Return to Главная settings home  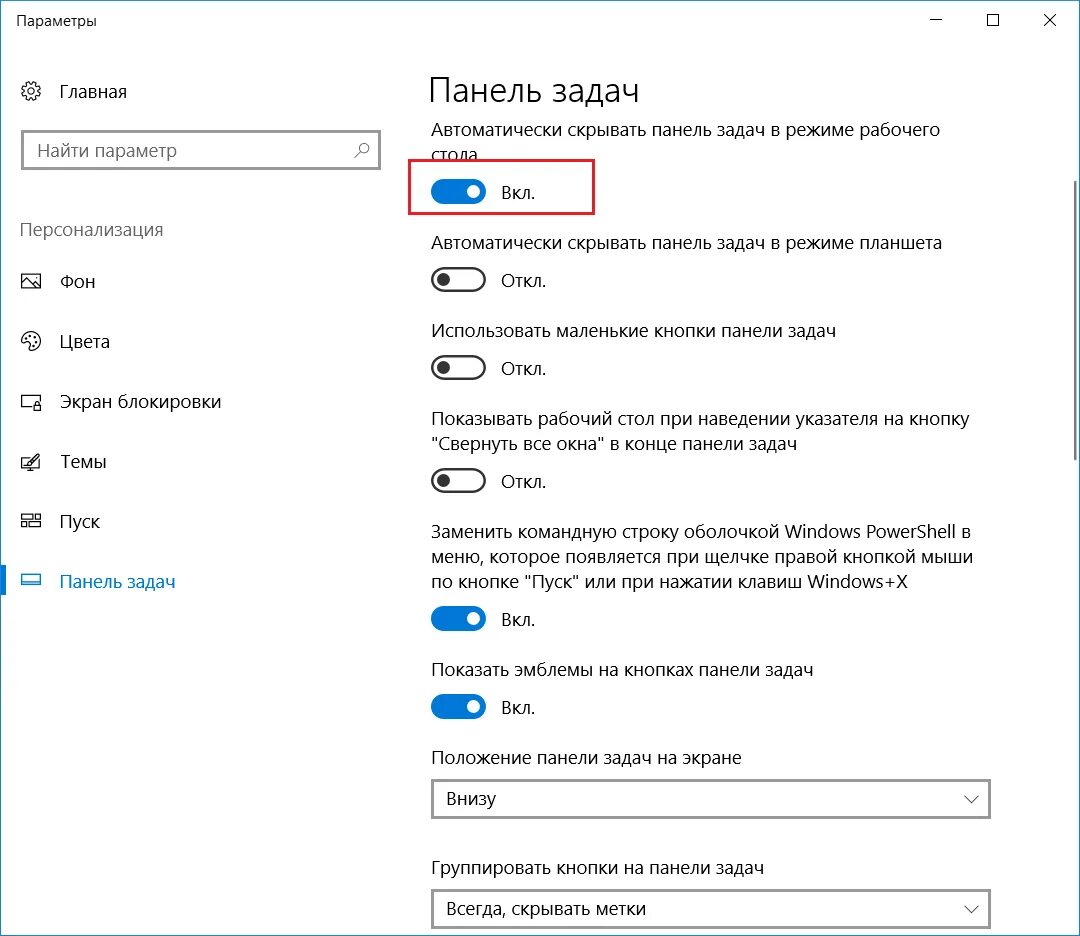point(92,92)
